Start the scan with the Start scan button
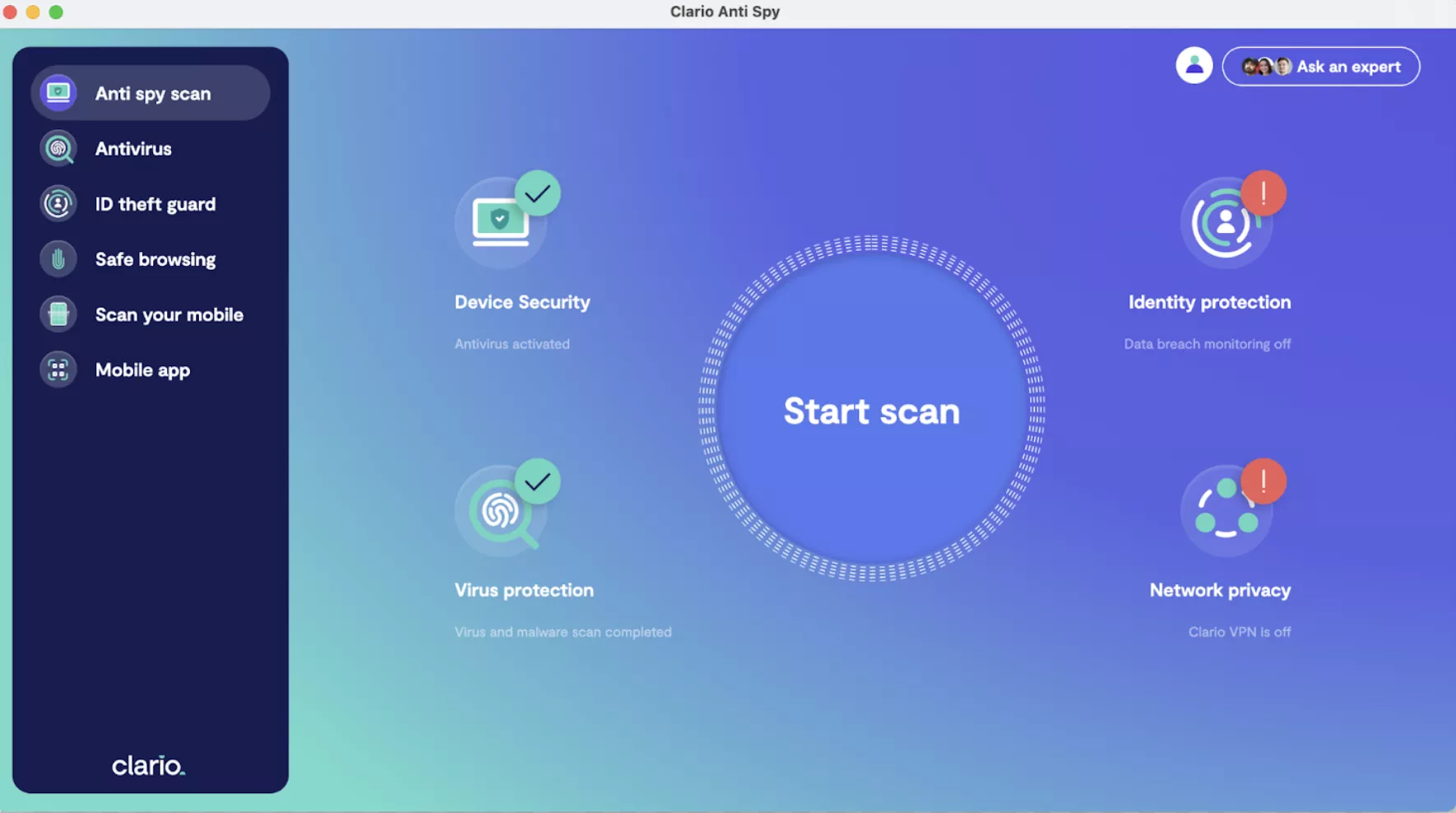The width and height of the screenshot is (1456, 813). 871,409
